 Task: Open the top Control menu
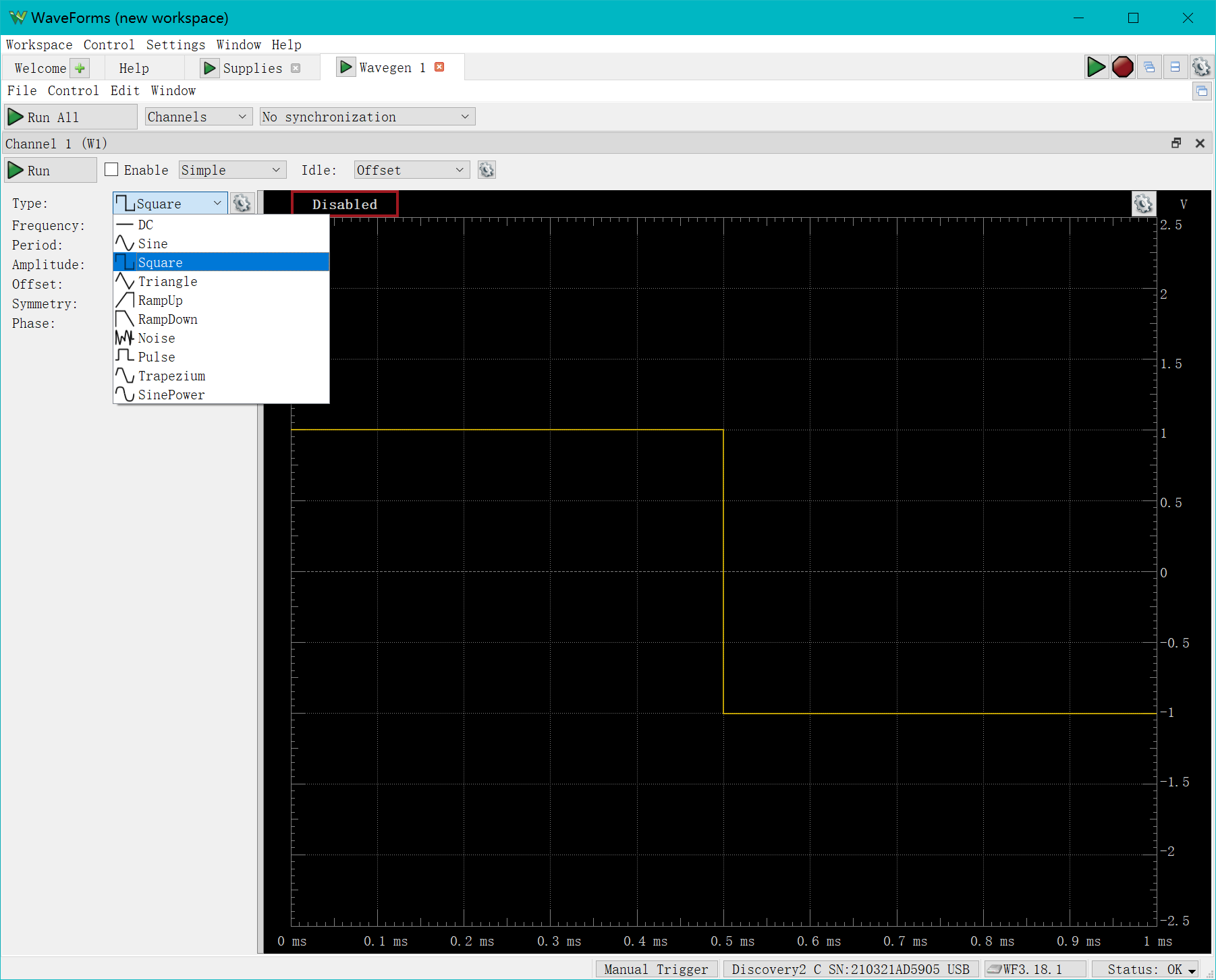109,45
